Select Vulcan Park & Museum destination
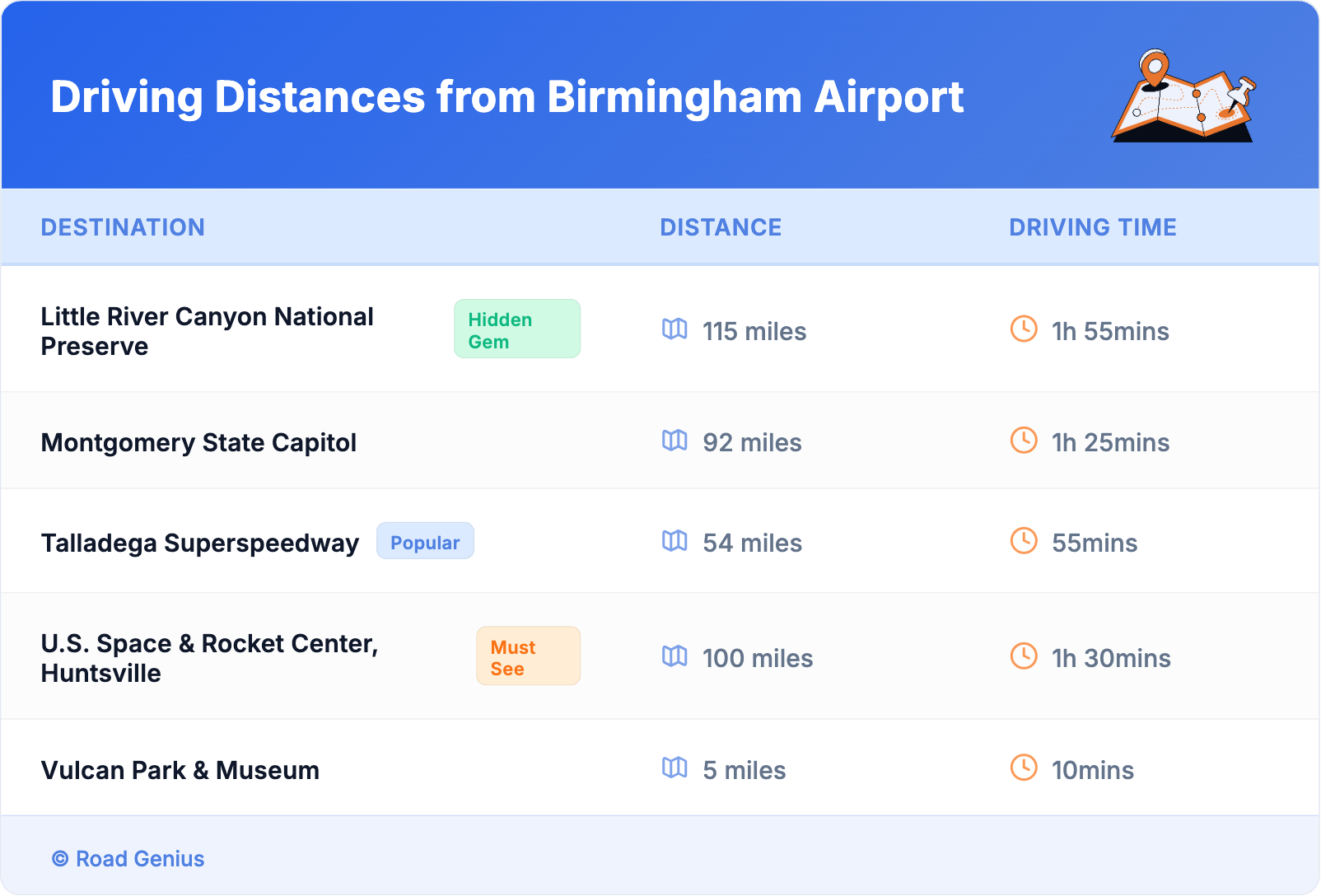1321x896 pixels. pos(180,771)
